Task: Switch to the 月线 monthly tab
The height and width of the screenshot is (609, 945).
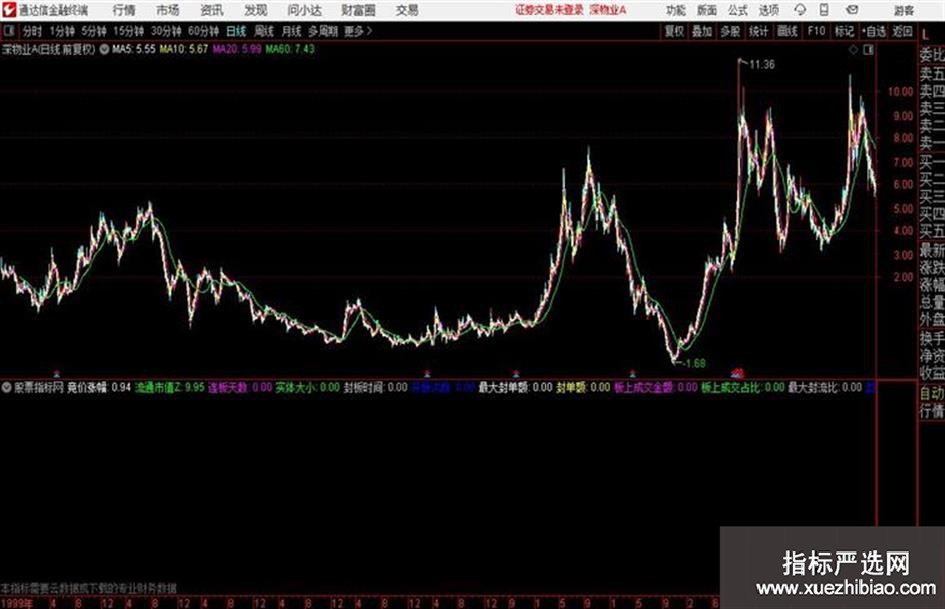Action: [292, 31]
